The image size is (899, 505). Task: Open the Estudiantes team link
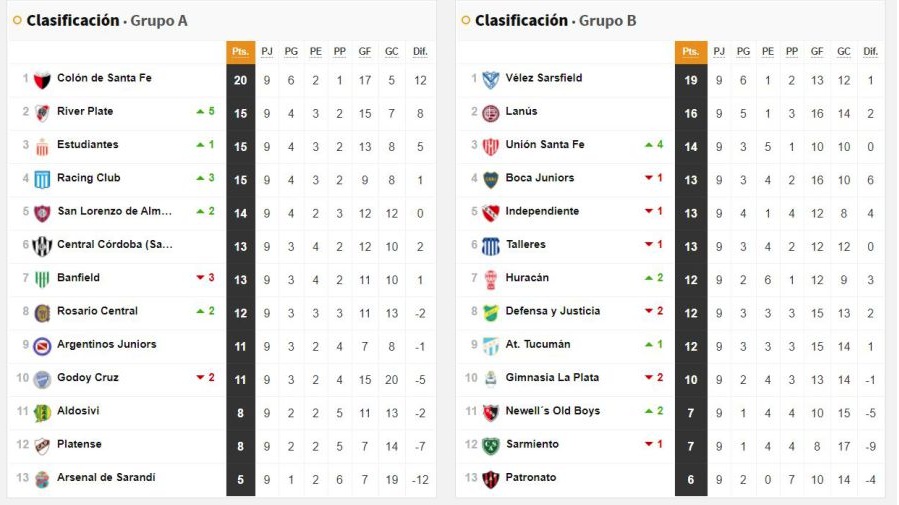pyautogui.click(x=88, y=145)
